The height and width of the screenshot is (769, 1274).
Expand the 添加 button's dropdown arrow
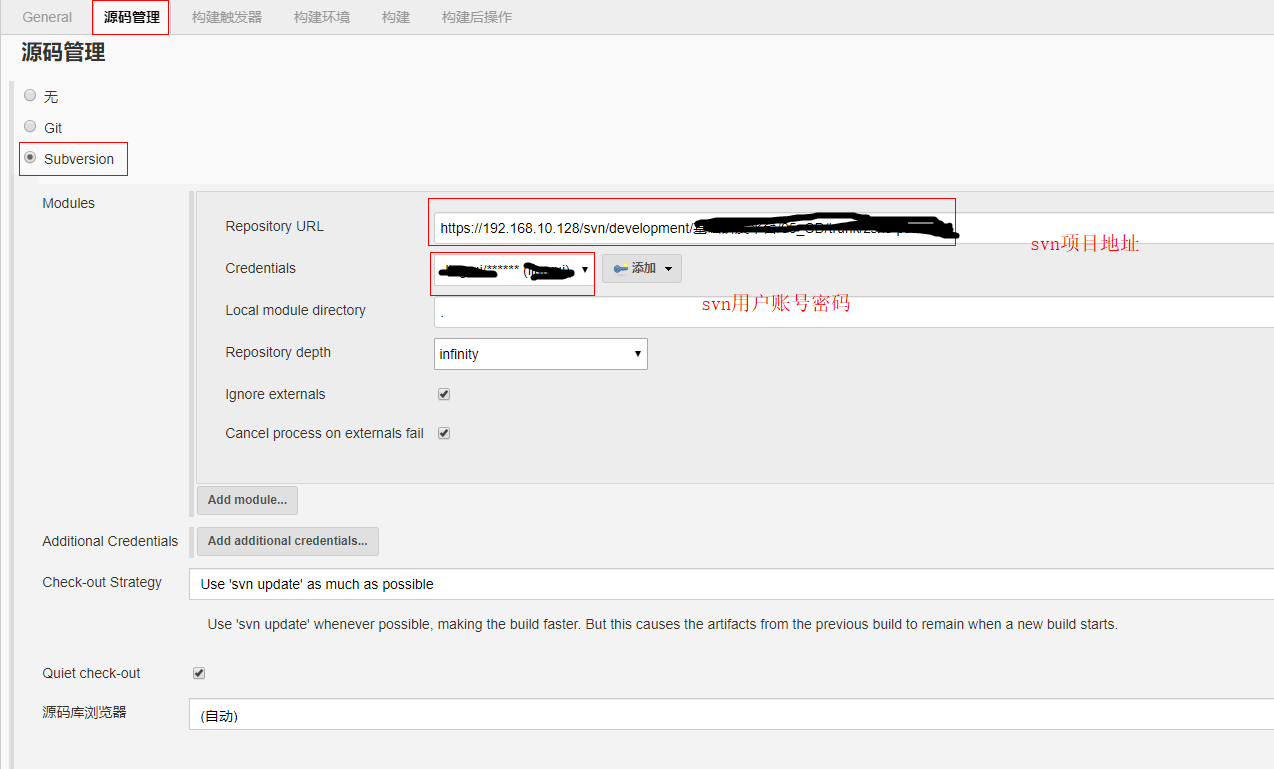[668, 269]
